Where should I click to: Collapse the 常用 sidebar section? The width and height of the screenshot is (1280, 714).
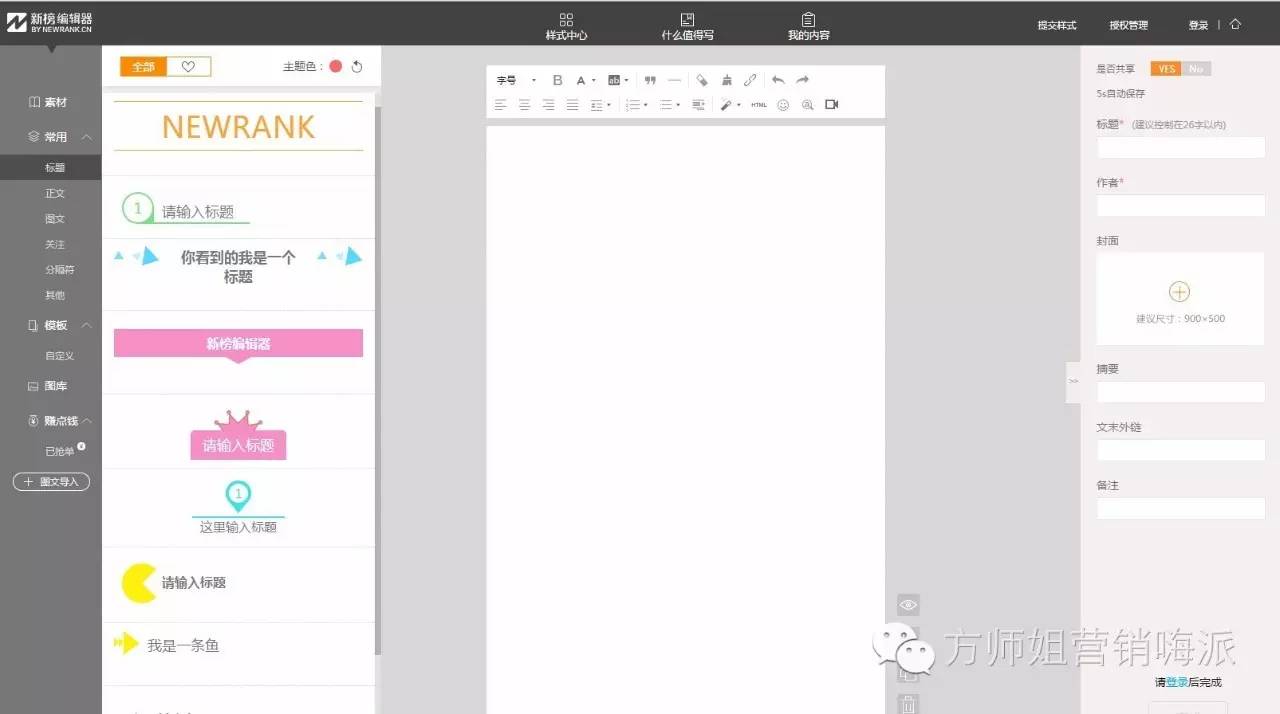(87, 137)
